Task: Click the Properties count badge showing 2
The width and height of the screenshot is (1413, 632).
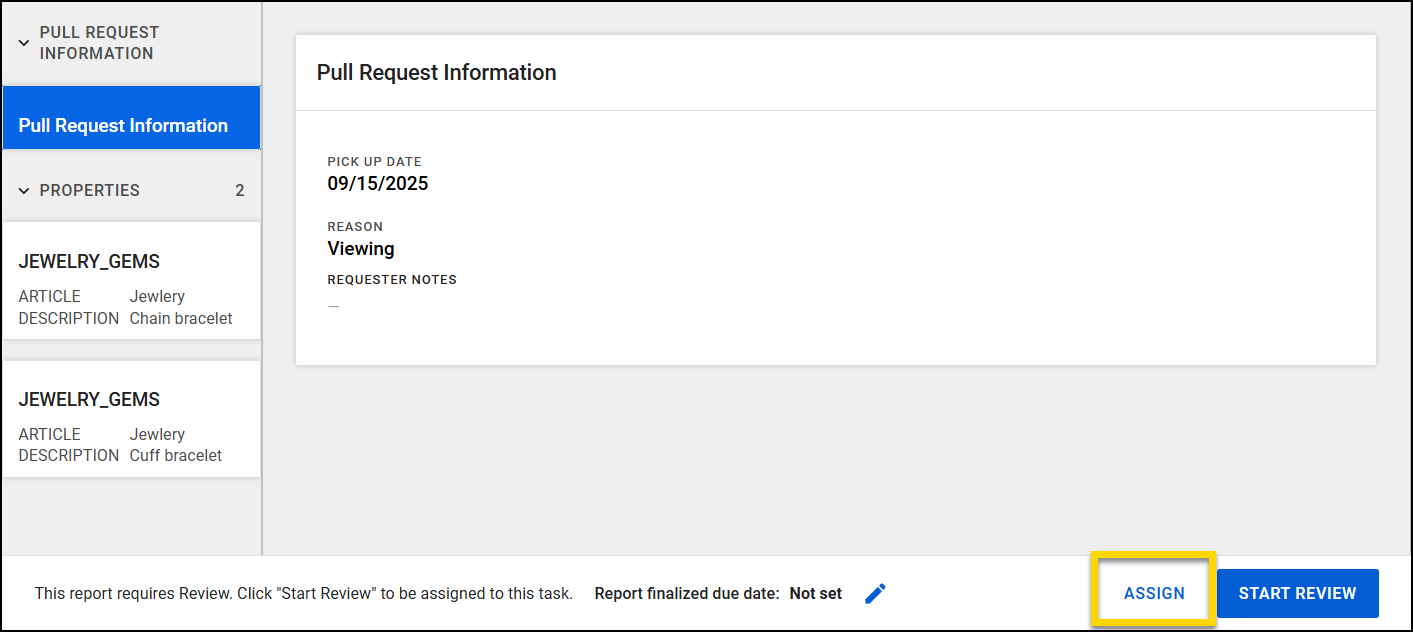Action: 239,190
